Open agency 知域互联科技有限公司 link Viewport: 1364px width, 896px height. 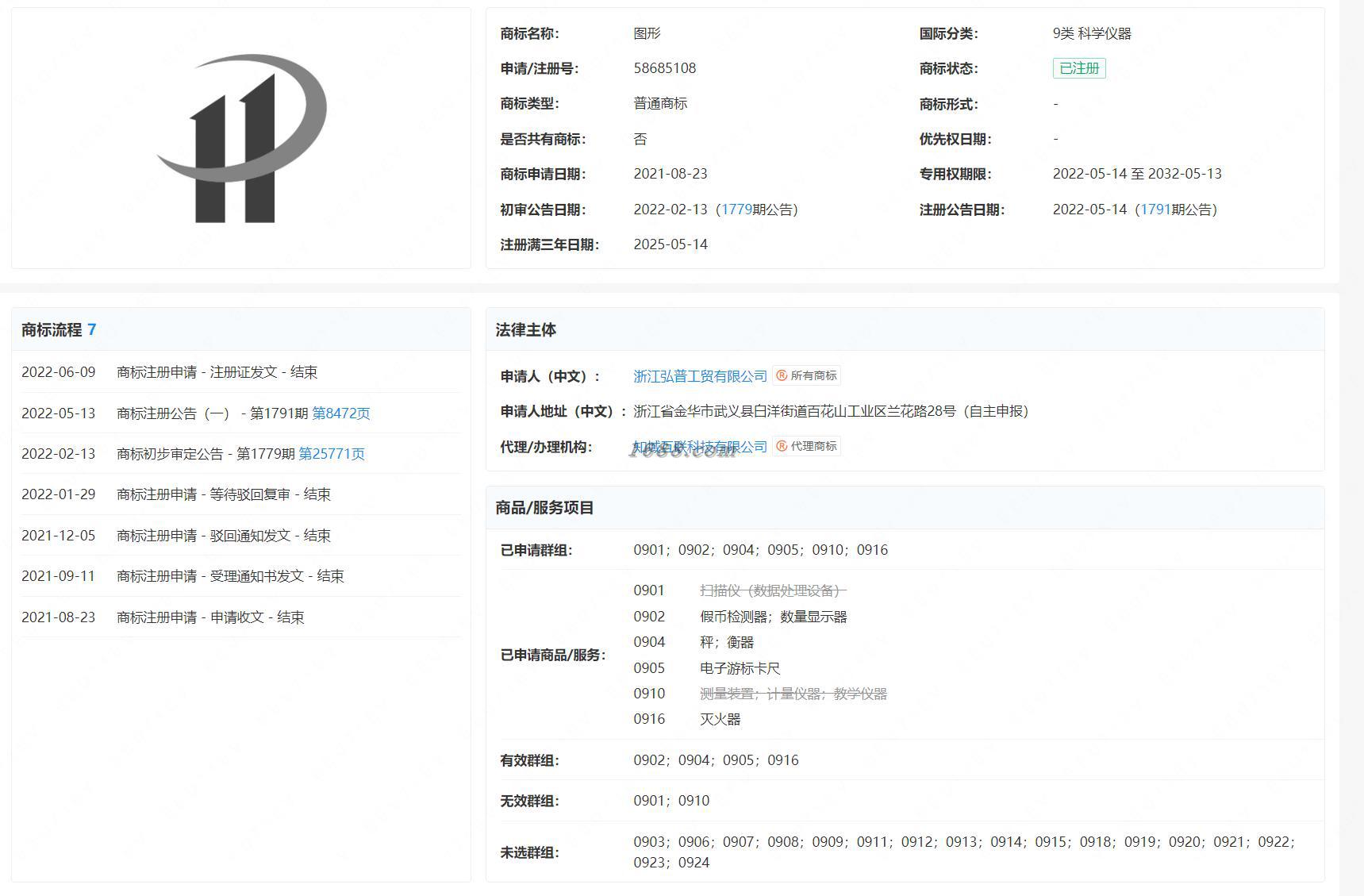coord(700,447)
